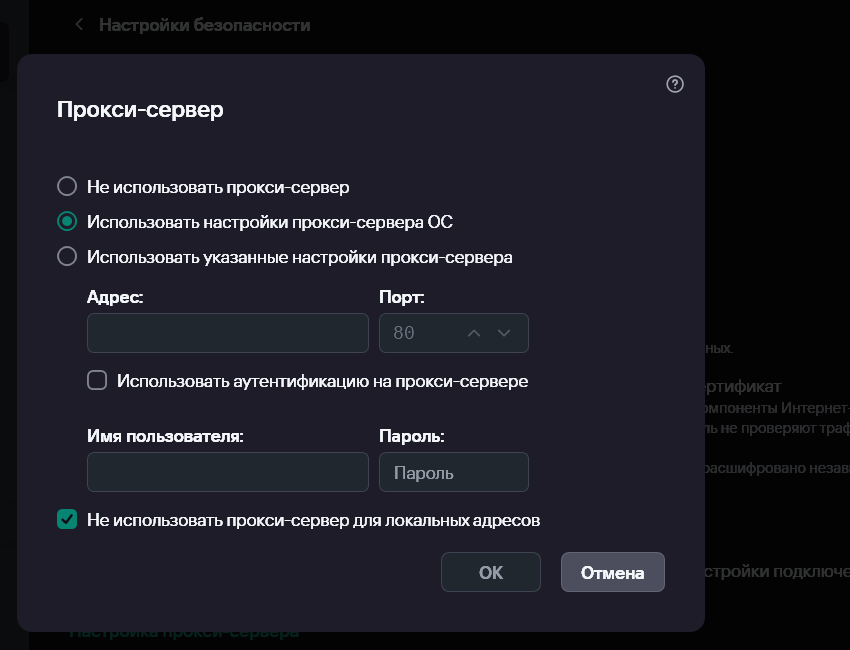Click the help question mark icon
The height and width of the screenshot is (650, 850).
coord(675,85)
